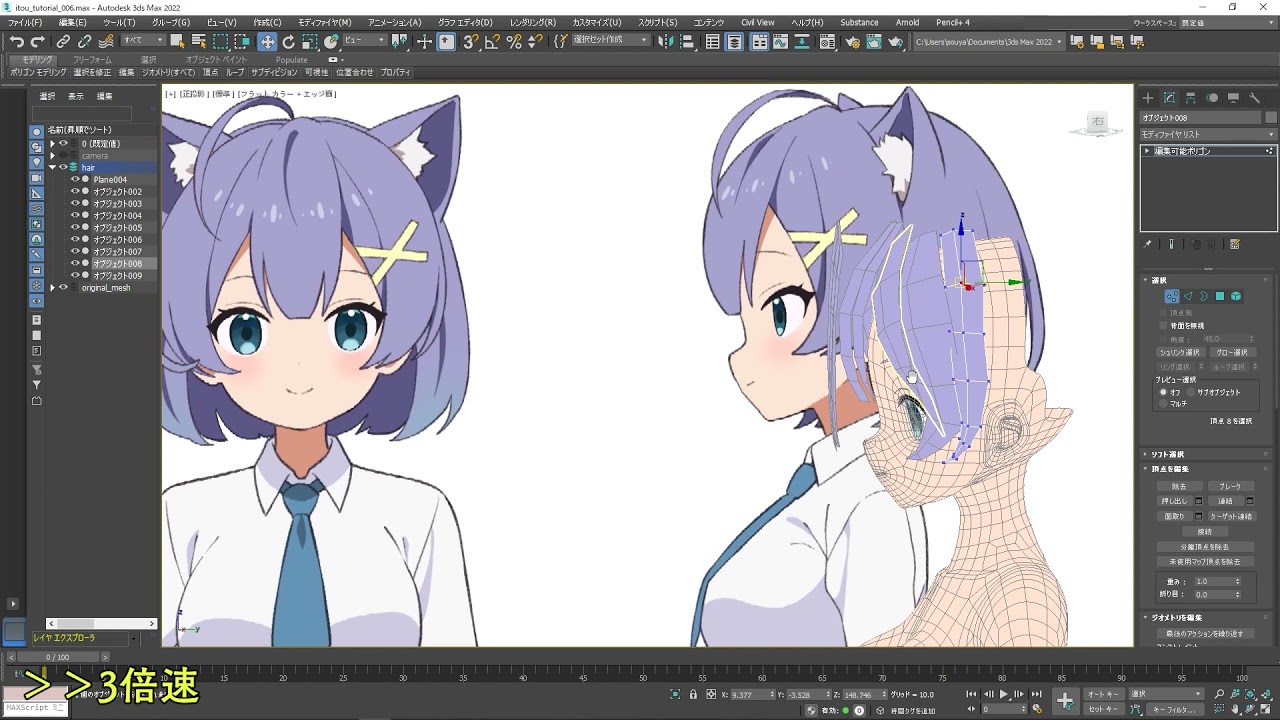Open the Render Setup teapot icon
Screen dimensions: 1280x720
pyautogui.click(x=852, y=41)
